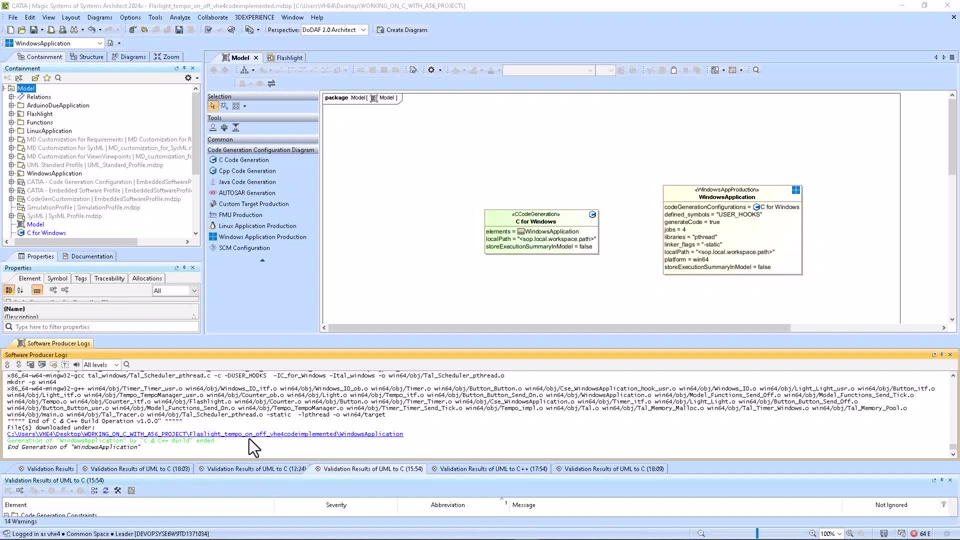
Task: Open the File menu
Action: pos(13,18)
